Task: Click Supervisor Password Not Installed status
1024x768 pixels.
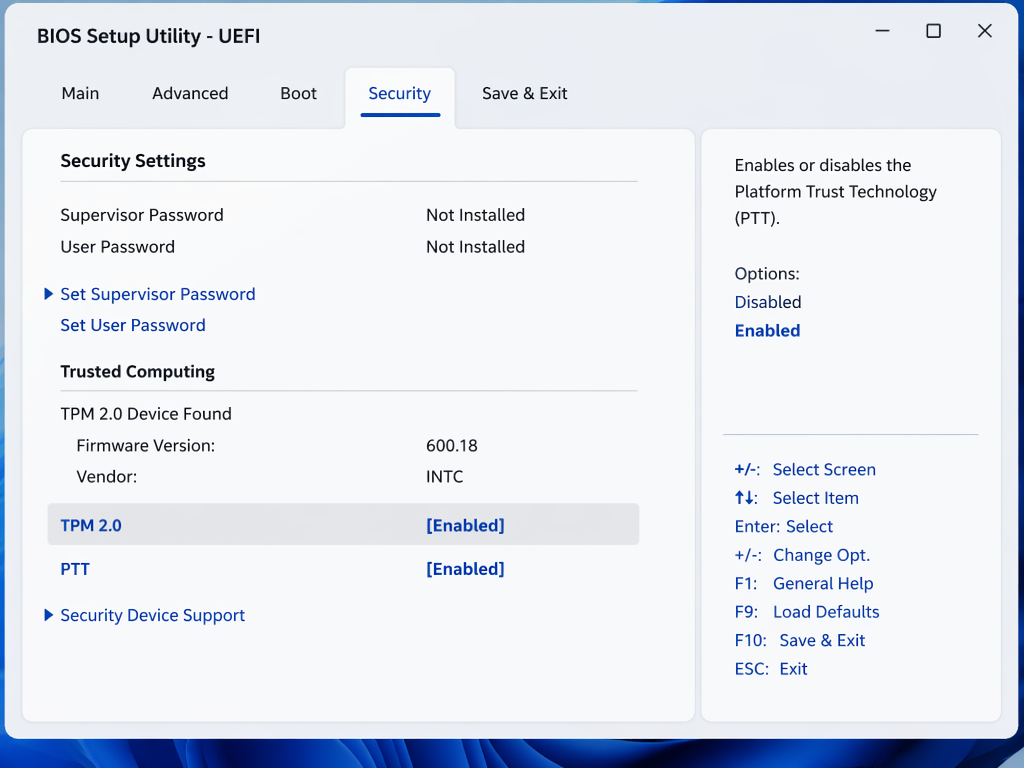Action: [x=475, y=215]
